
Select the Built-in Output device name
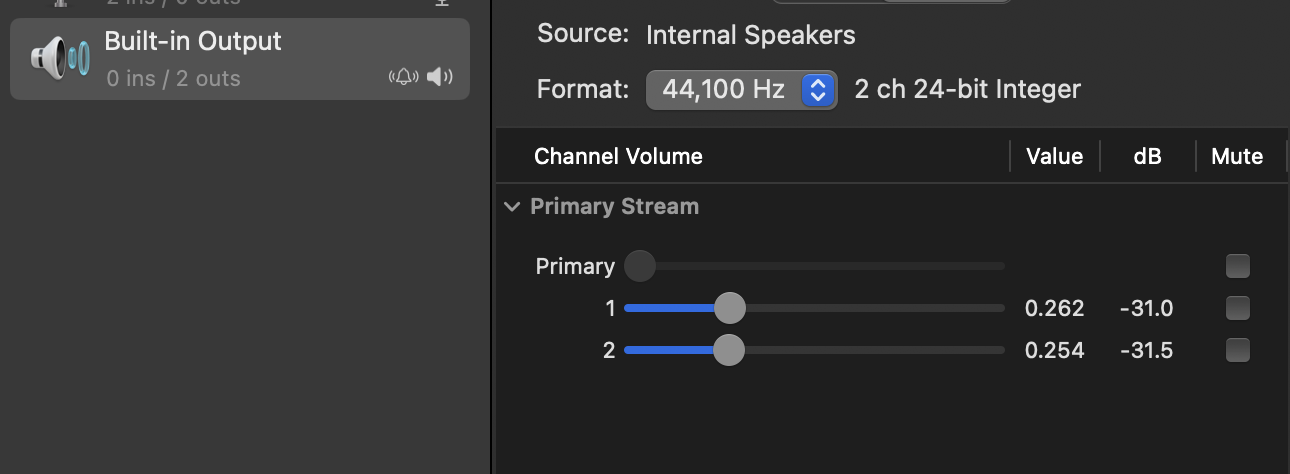click(x=193, y=41)
